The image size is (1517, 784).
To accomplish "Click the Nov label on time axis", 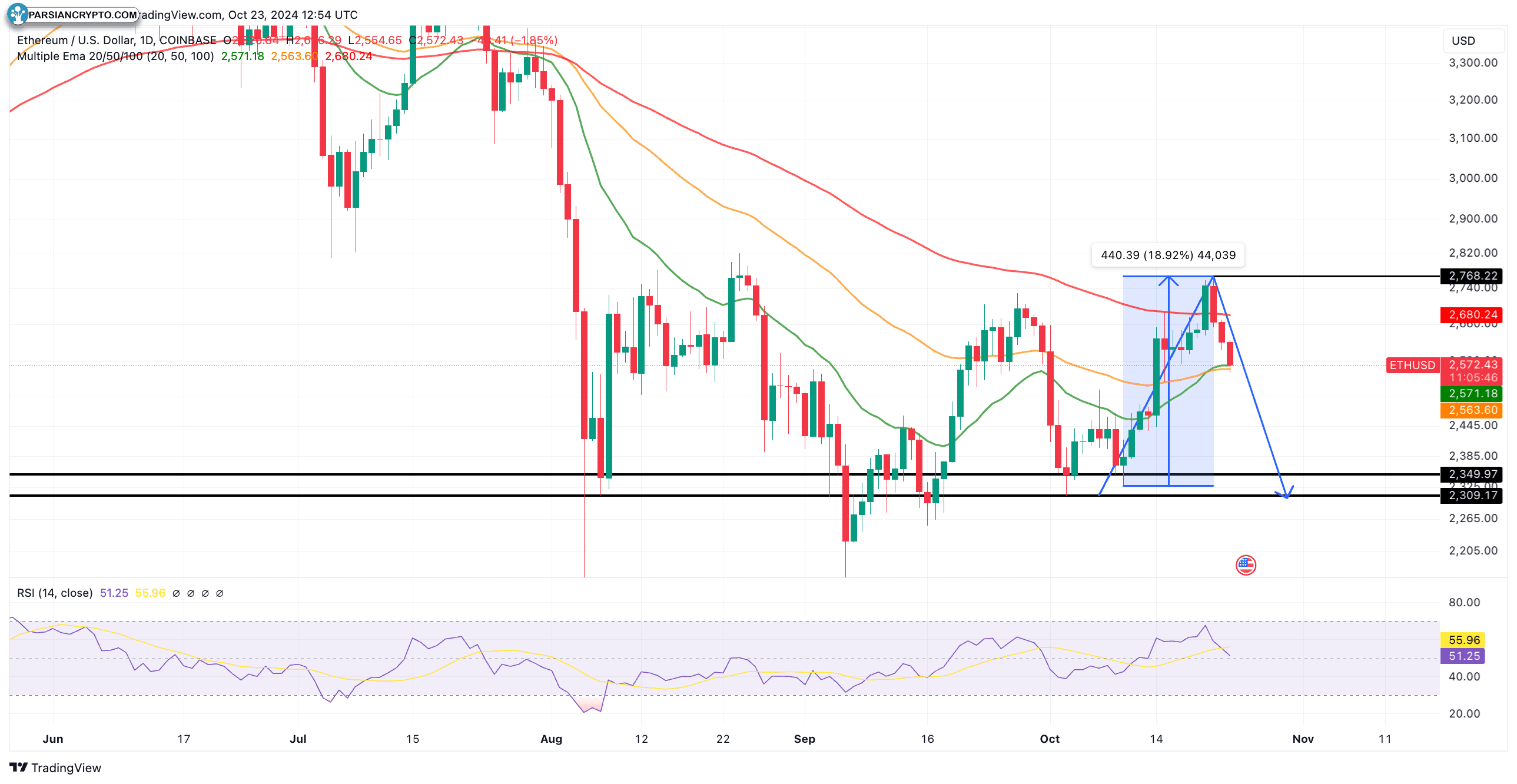I will coord(1303,739).
